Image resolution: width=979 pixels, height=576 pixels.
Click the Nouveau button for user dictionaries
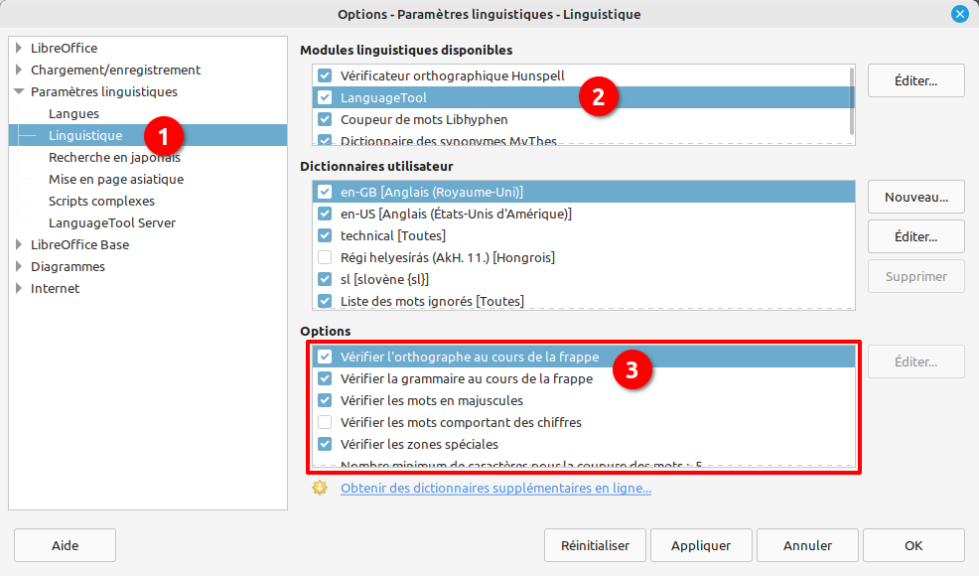tap(915, 196)
